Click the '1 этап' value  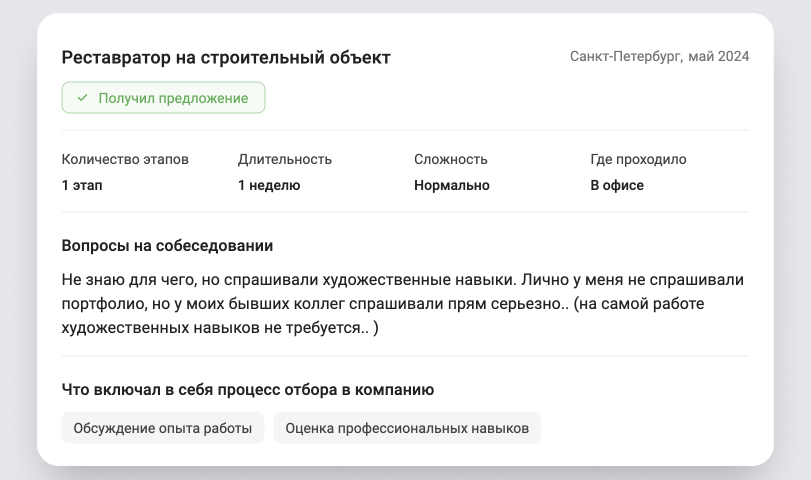pyautogui.click(x=82, y=185)
